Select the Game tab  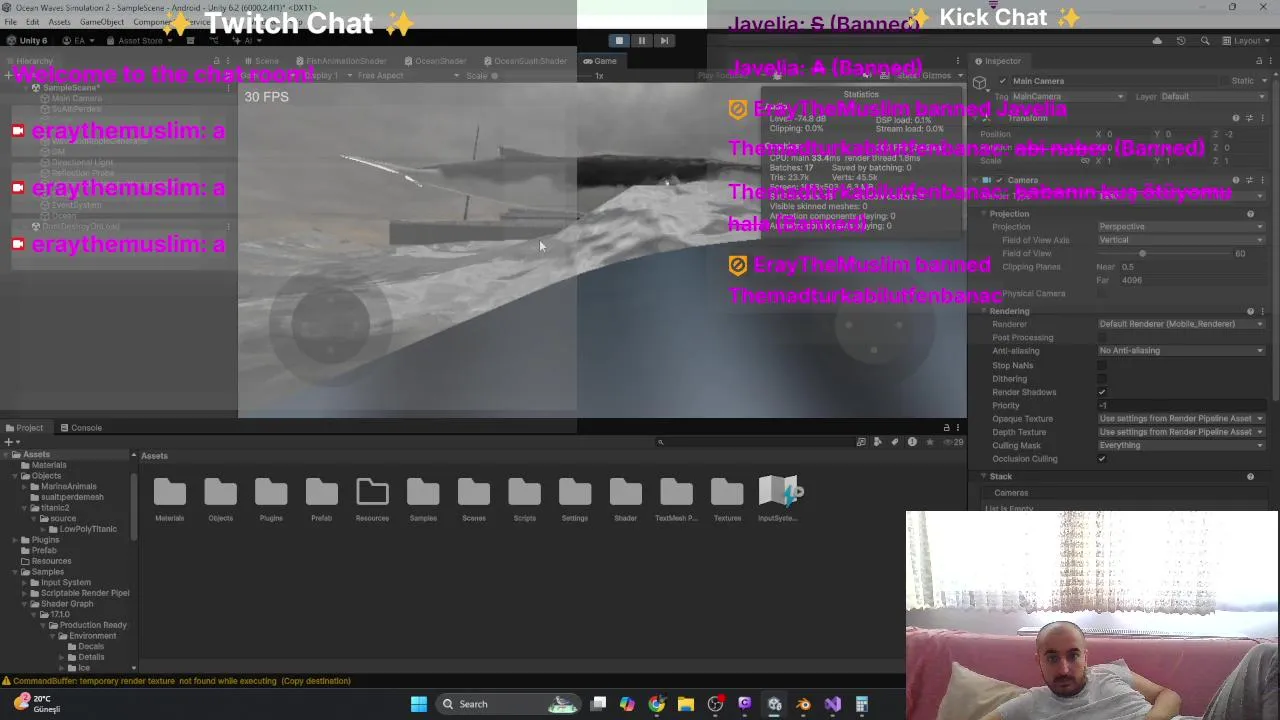[601, 61]
